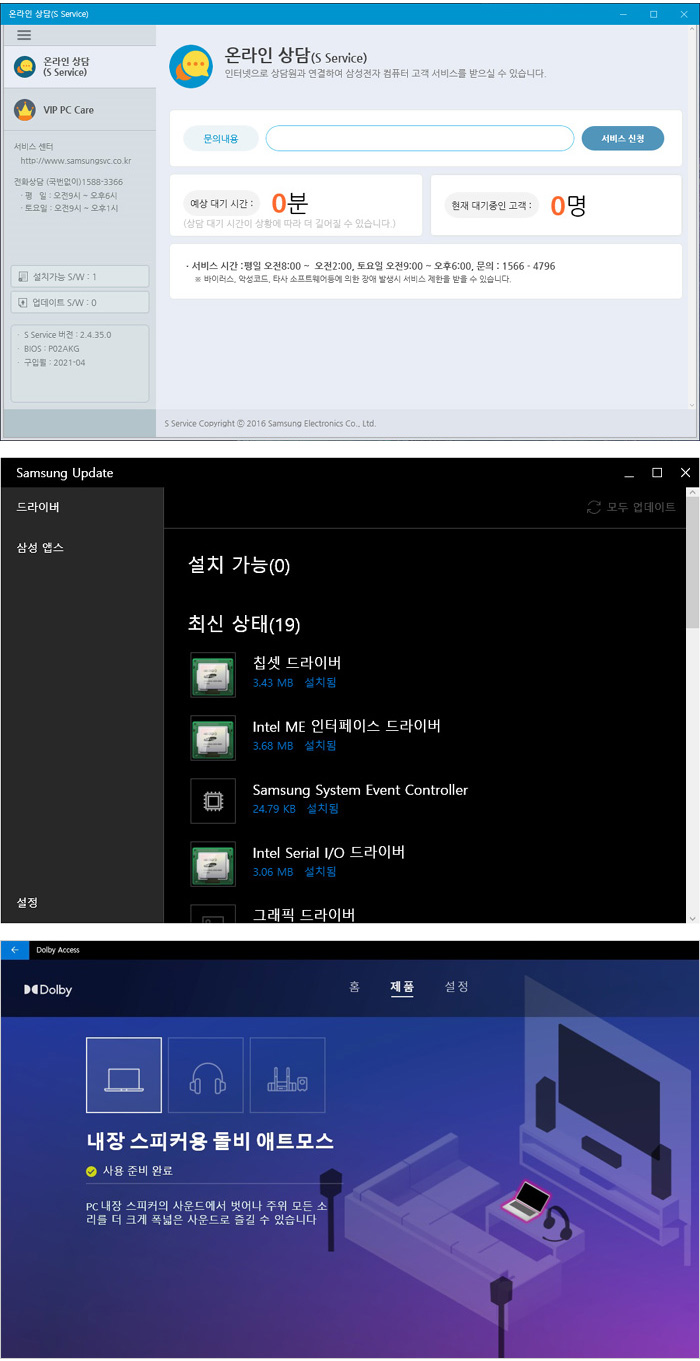
Task: Click the 예상 대기 시간 label
Action: (222, 204)
